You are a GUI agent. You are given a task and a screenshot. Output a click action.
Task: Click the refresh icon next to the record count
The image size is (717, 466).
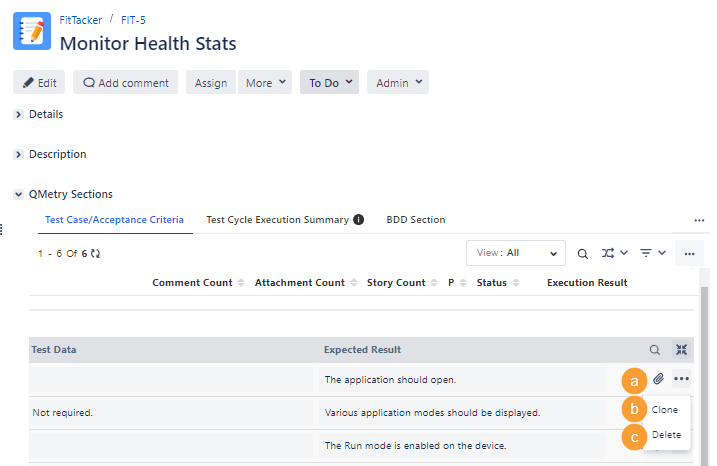coord(95,254)
